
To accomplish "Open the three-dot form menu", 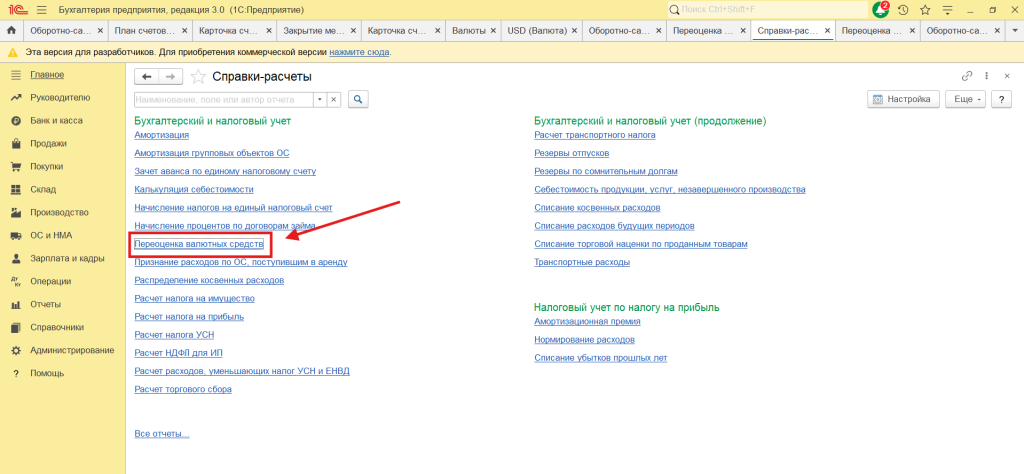I will pos(986,76).
